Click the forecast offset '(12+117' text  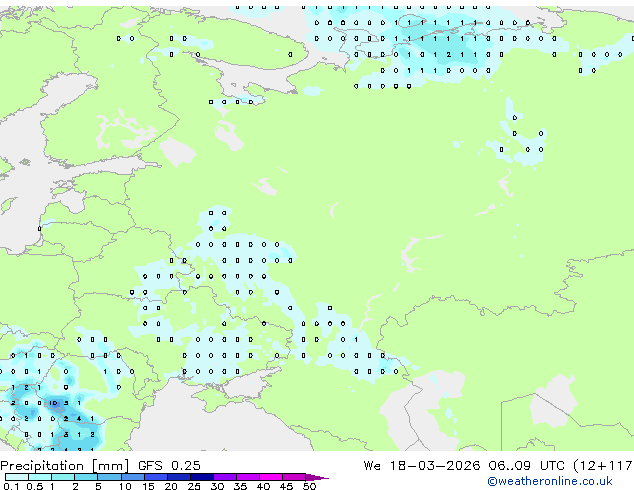(x=603, y=466)
